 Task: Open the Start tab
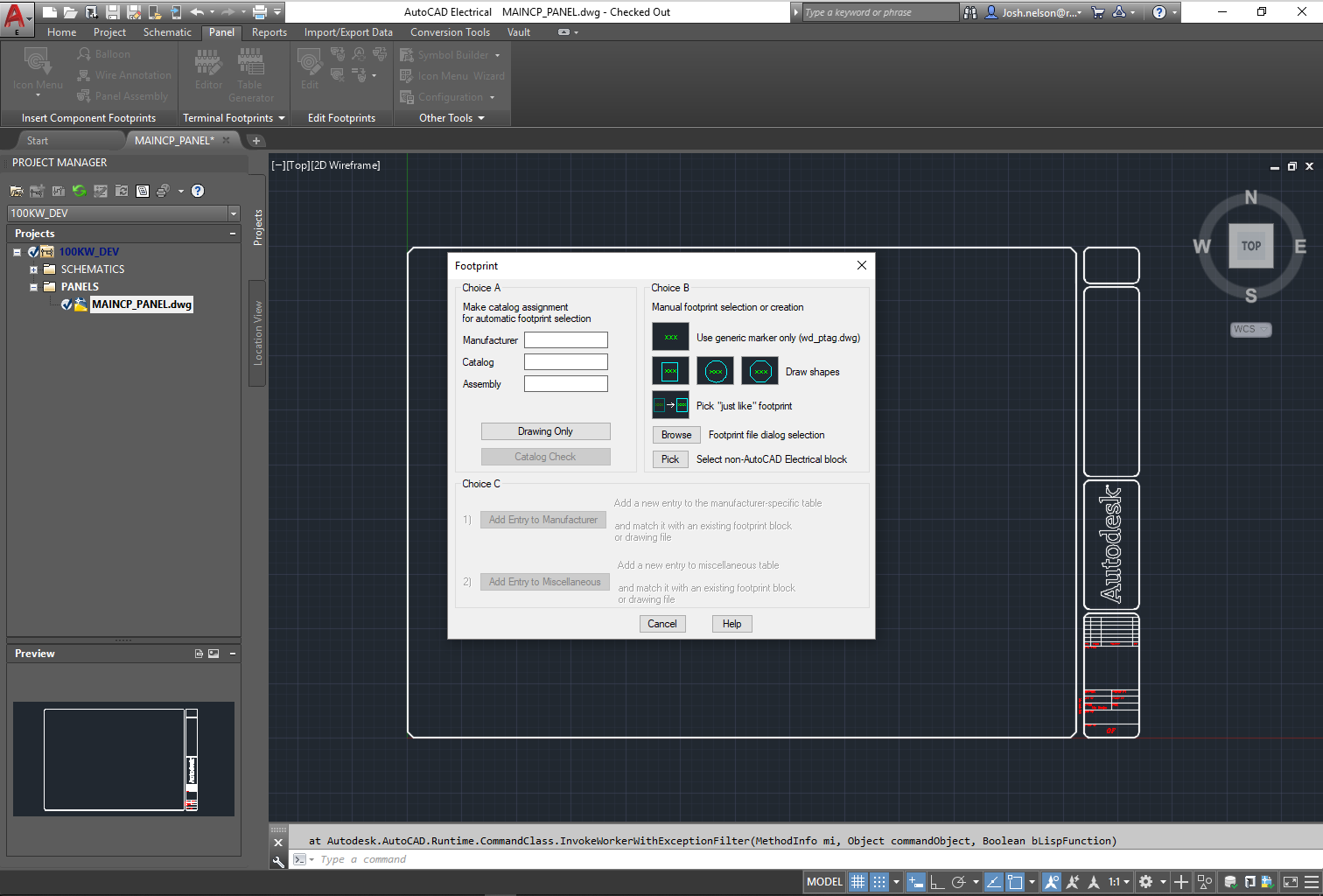tap(38, 140)
